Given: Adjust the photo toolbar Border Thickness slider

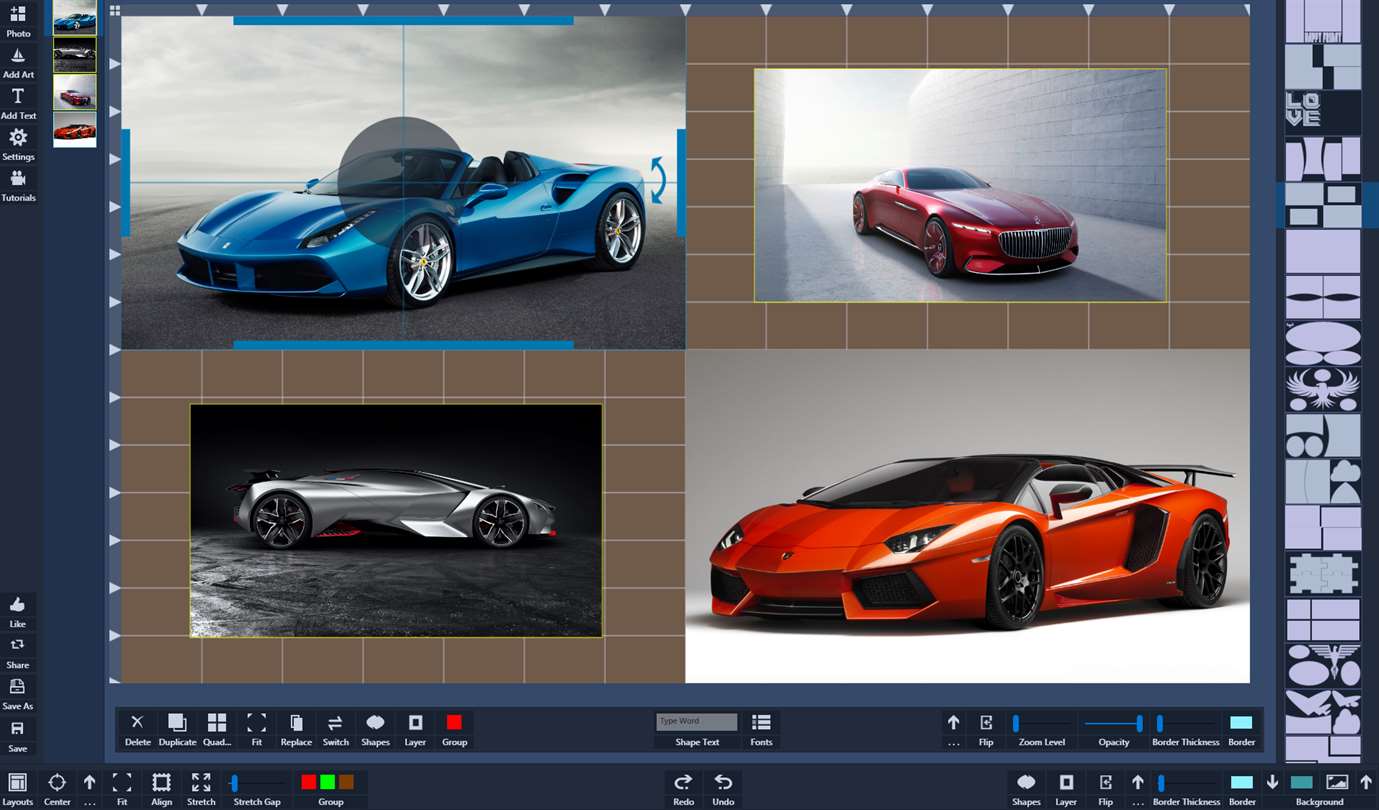Looking at the screenshot, I should click(1186, 723).
